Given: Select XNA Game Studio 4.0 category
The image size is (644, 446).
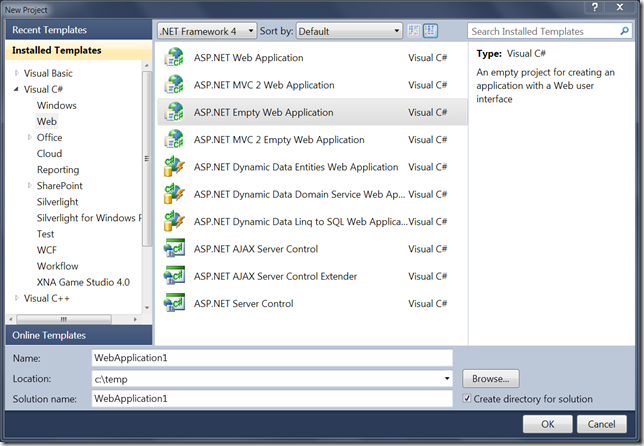Looking at the screenshot, I should click(83, 282).
